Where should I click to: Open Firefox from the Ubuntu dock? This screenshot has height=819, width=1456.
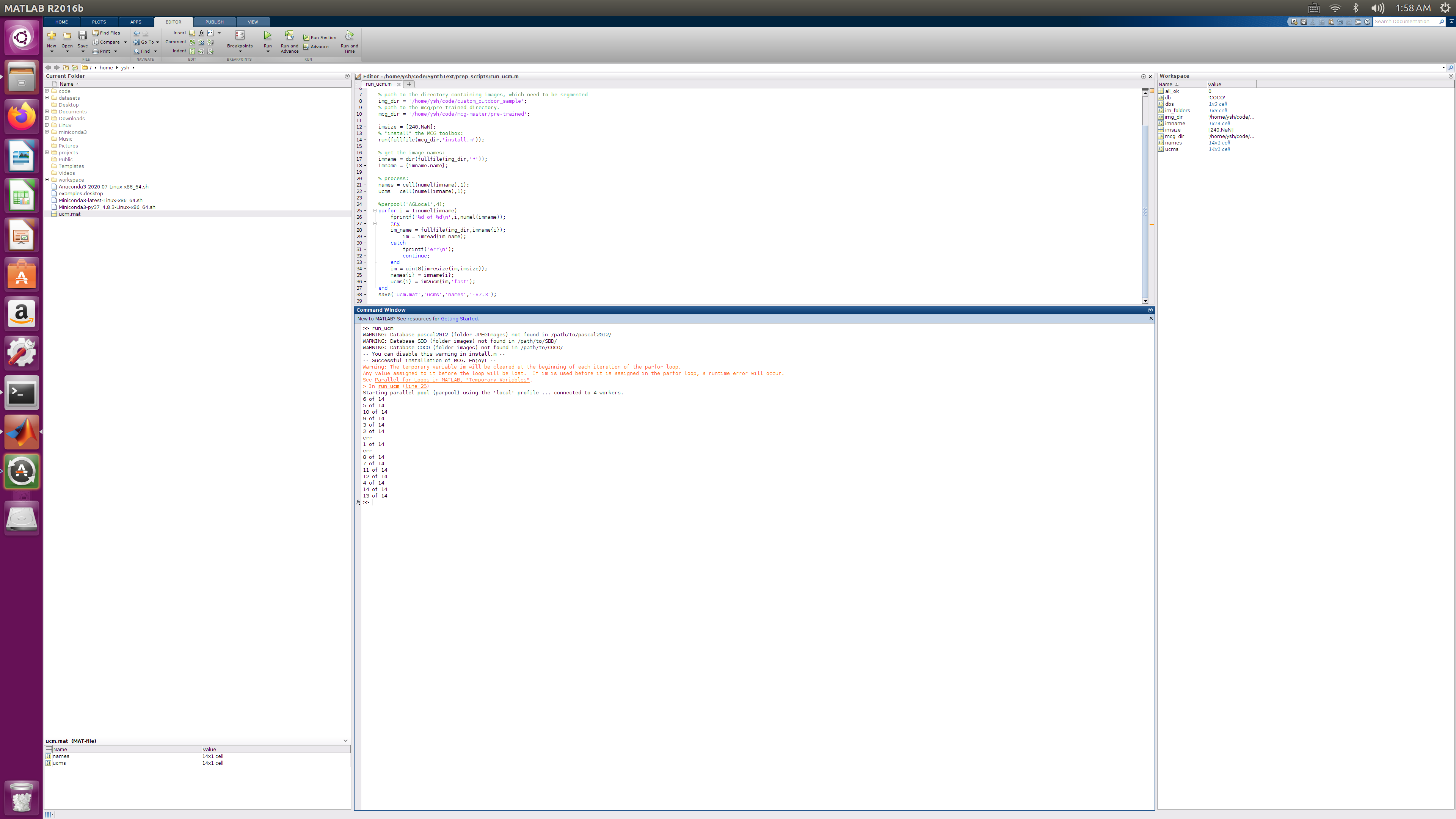coord(22,116)
